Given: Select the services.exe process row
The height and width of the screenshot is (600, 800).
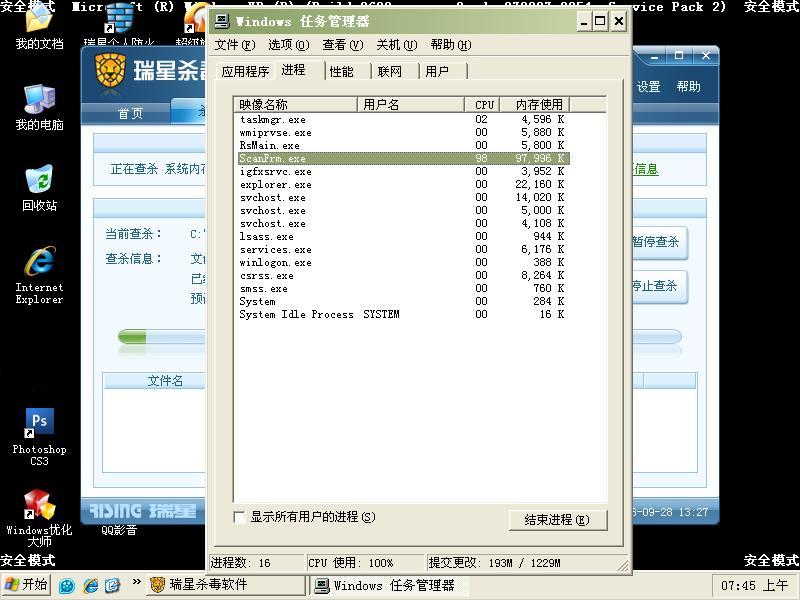Looking at the screenshot, I should [403, 249].
